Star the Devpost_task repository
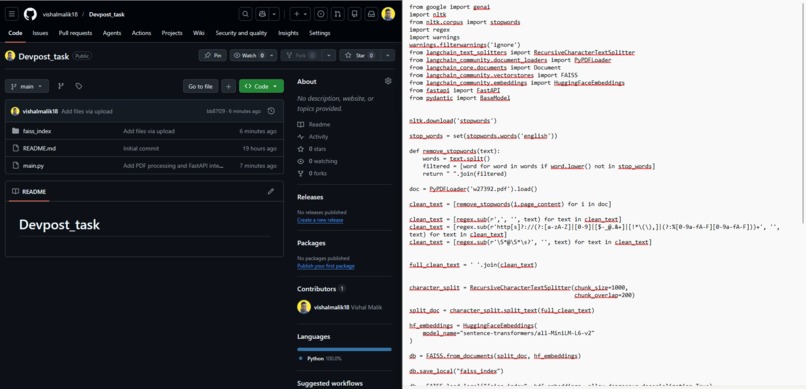 tap(359, 55)
